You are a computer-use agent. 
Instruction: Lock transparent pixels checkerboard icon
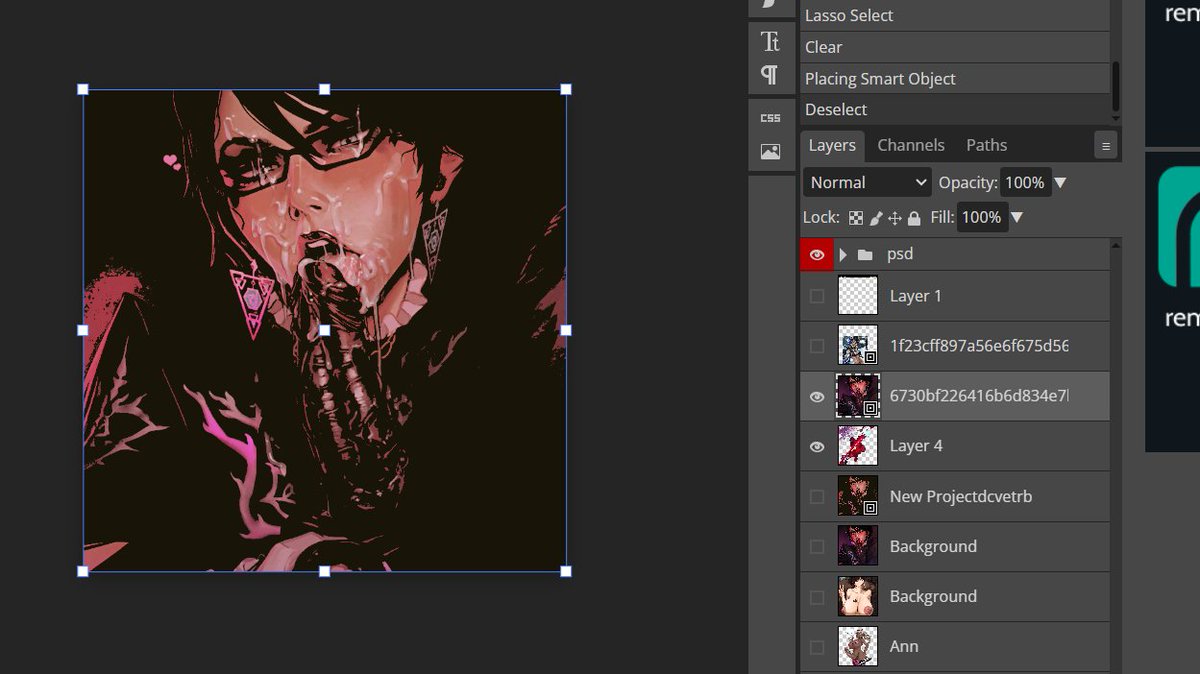pyautogui.click(x=856, y=218)
